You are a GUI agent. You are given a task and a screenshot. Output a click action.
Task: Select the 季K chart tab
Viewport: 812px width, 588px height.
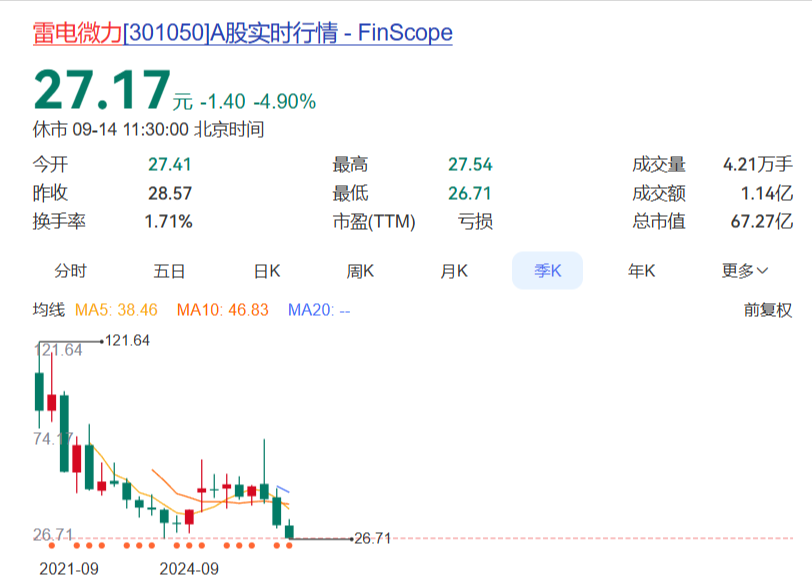(x=547, y=270)
